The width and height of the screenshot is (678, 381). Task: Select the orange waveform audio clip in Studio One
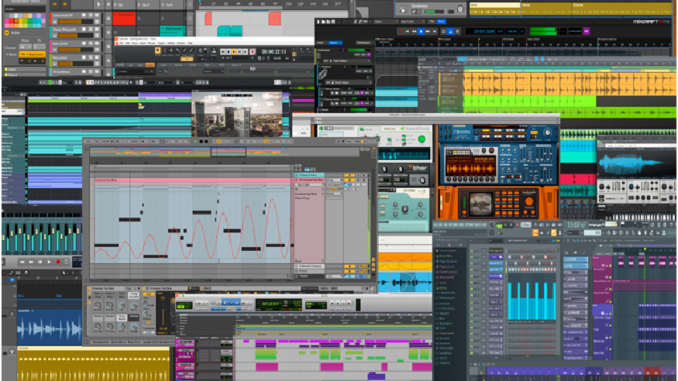click(x=569, y=84)
